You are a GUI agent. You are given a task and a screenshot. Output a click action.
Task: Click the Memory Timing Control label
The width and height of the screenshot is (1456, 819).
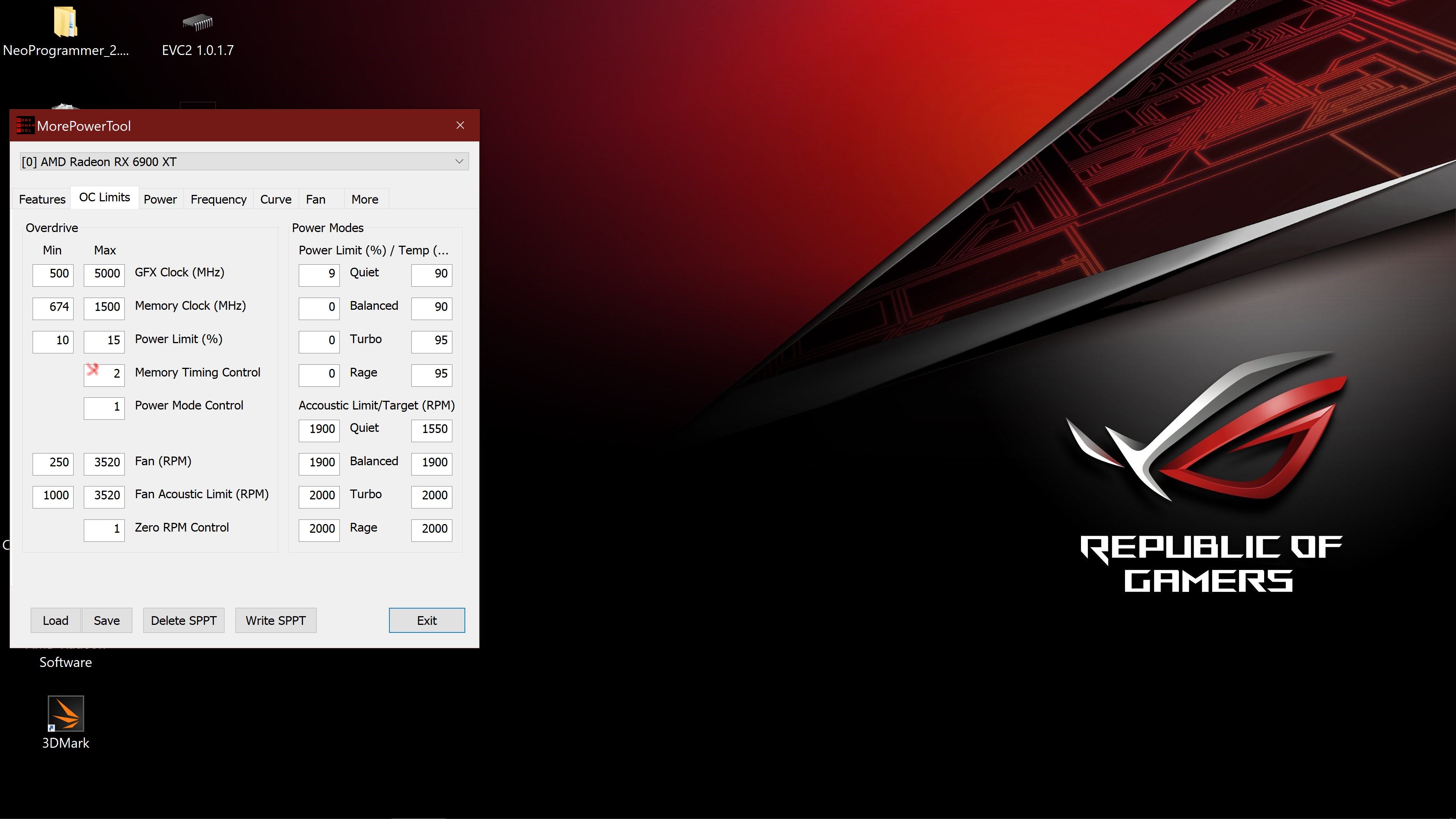tap(198, 372)
